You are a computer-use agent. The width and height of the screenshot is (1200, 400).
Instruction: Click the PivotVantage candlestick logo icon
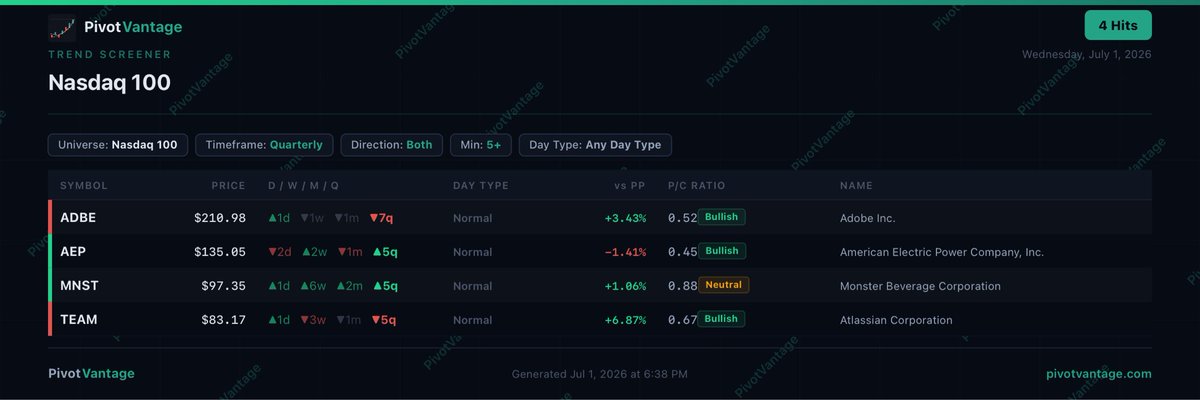click(62, 27)
